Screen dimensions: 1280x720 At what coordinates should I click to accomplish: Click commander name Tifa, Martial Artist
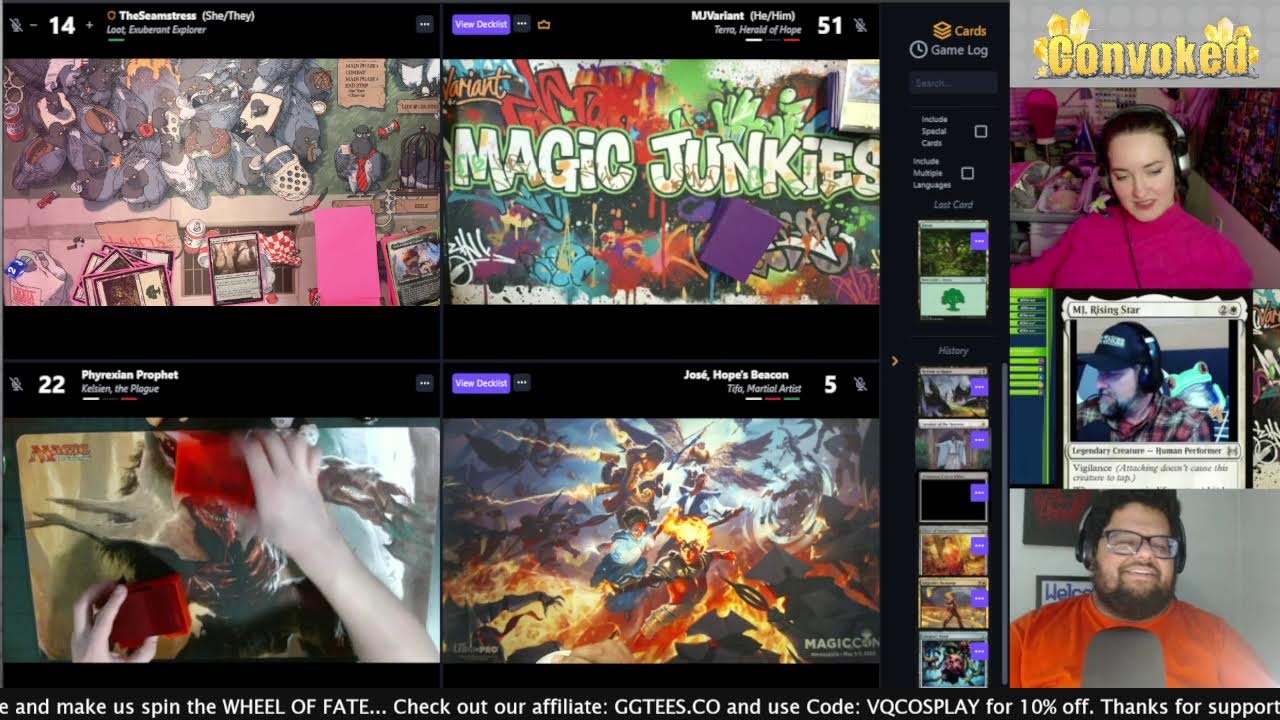pos(764,389)
